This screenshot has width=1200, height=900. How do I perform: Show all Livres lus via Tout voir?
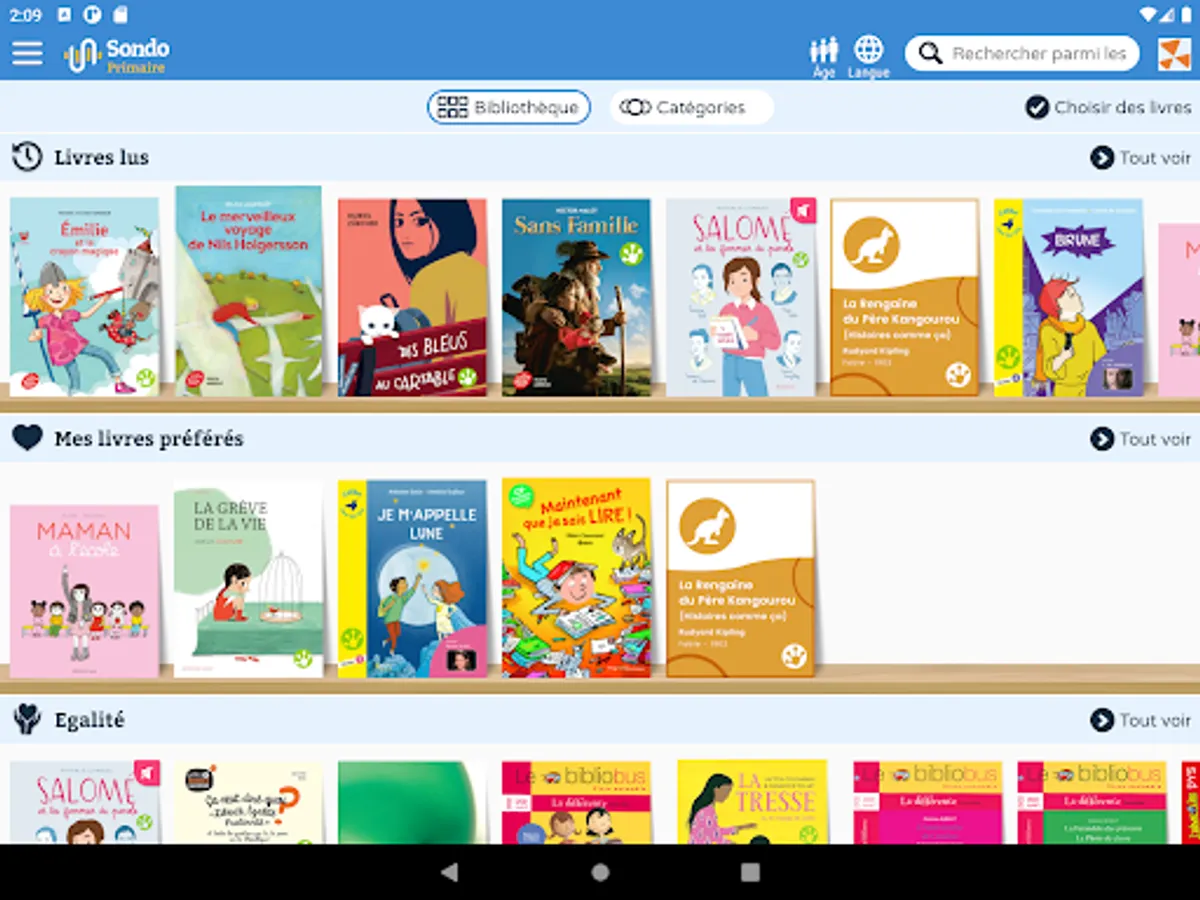1141,157
